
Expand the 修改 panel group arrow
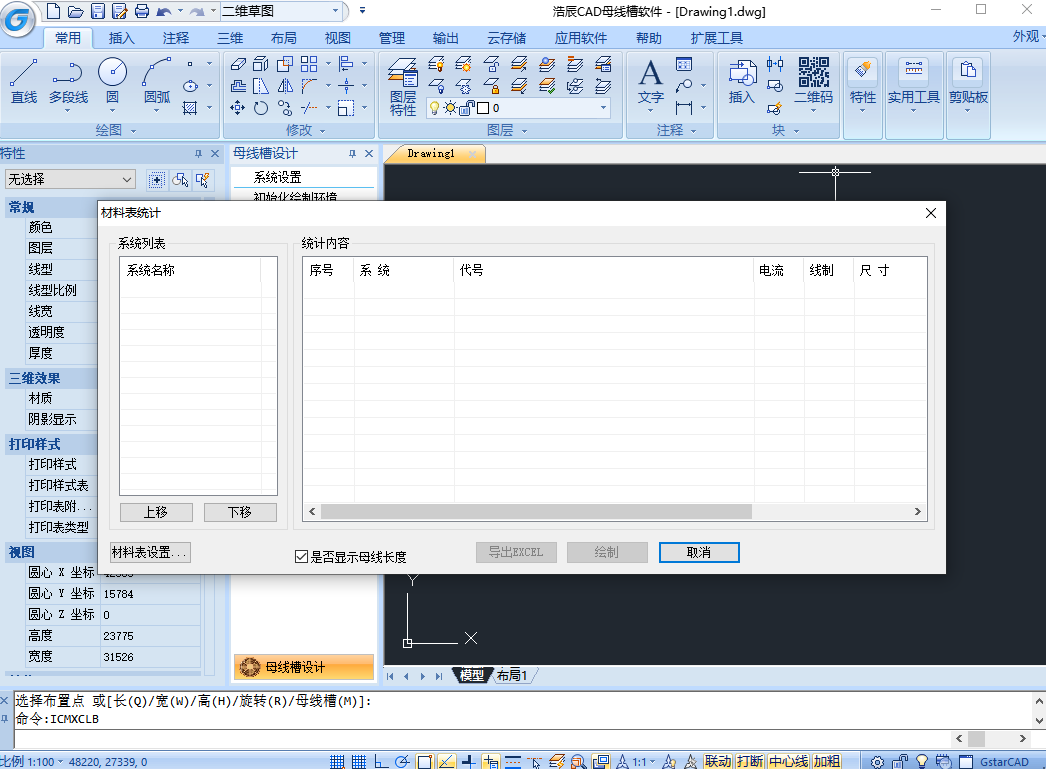pos(323,131)
